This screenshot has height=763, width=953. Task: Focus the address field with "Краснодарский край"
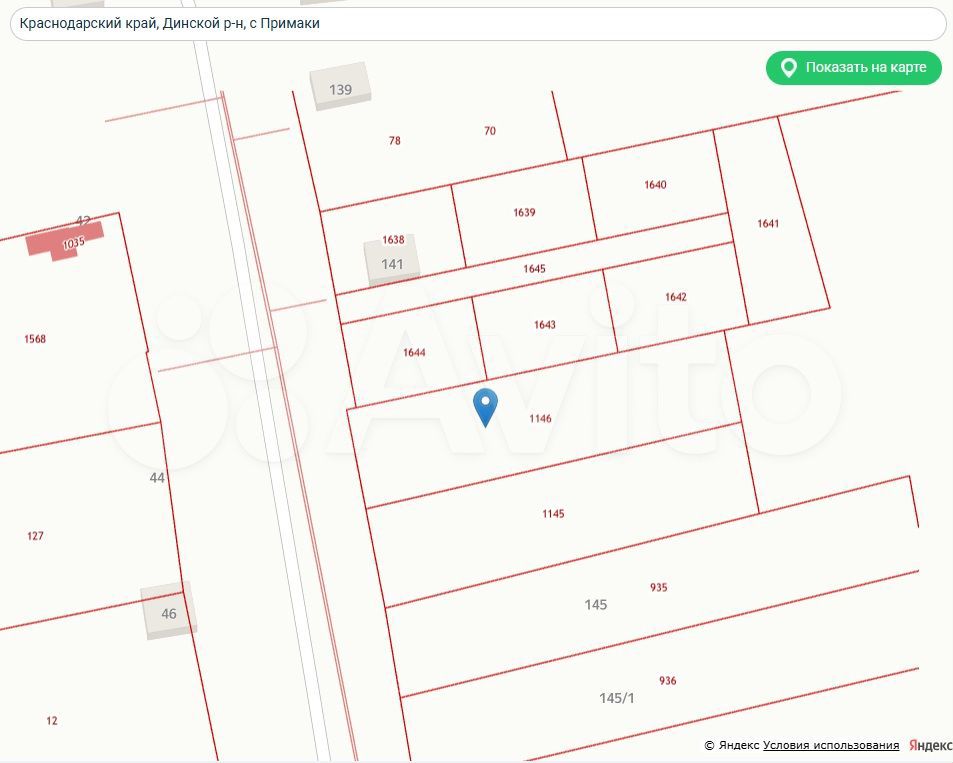(x=477, y=23)
